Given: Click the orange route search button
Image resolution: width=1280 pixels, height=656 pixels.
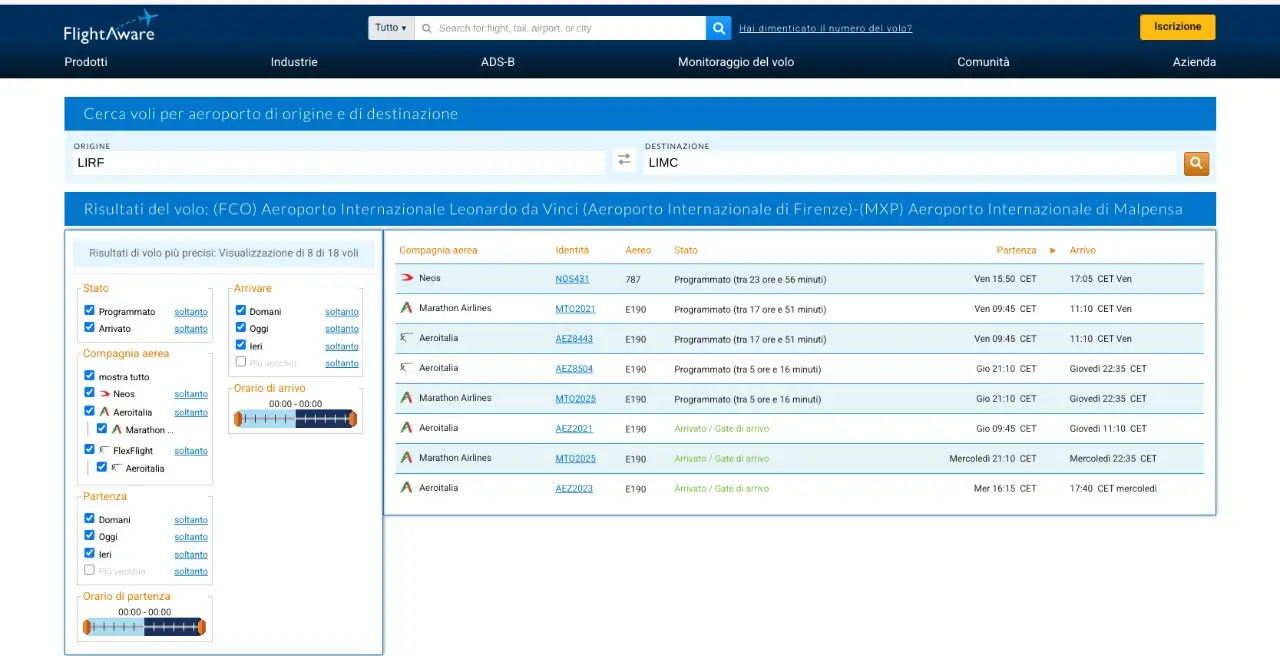Looking at the screenshot, I should tap(1196, 163).
